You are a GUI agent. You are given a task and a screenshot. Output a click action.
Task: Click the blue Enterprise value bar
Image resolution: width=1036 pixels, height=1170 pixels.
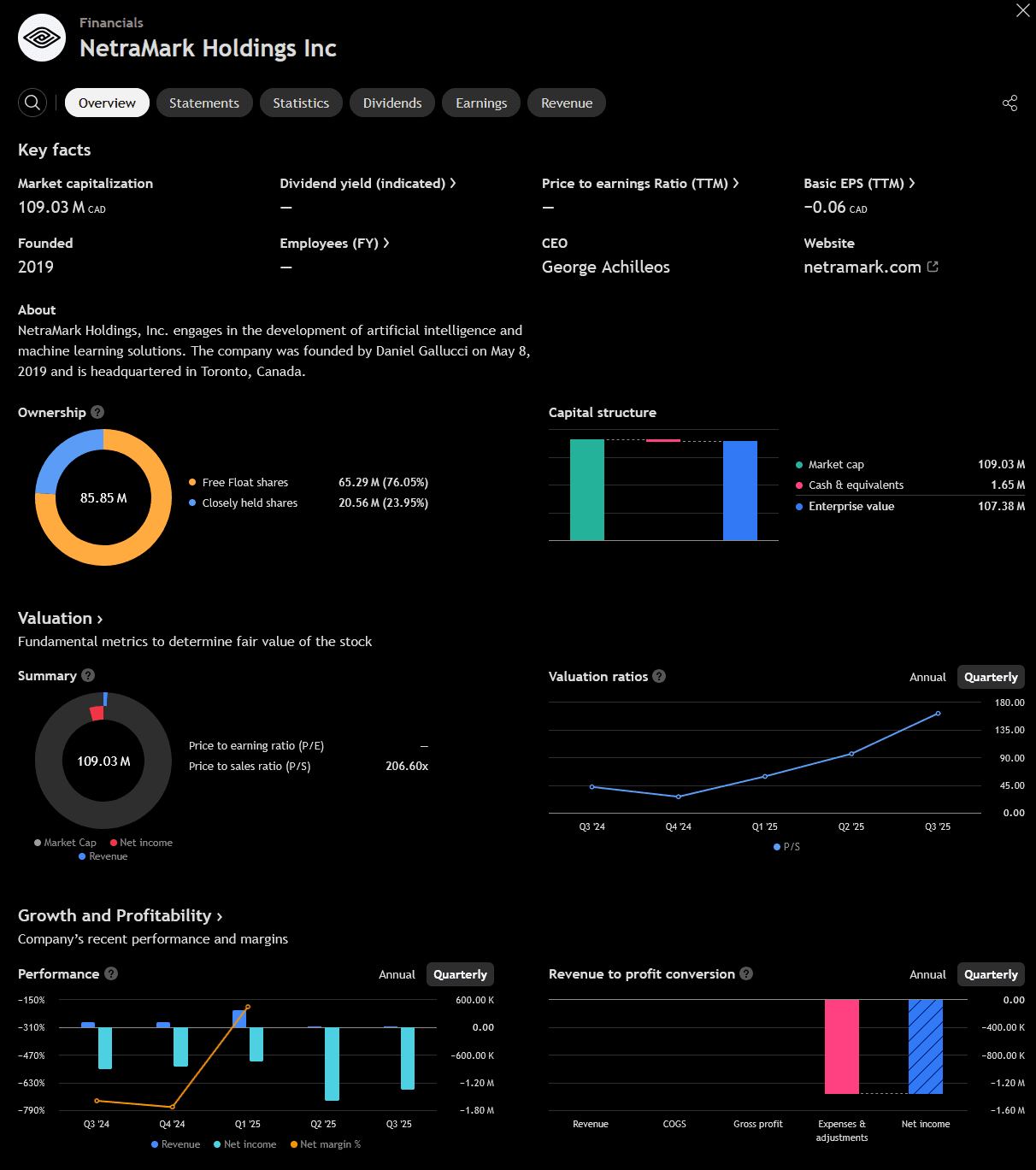click(740, 491)
